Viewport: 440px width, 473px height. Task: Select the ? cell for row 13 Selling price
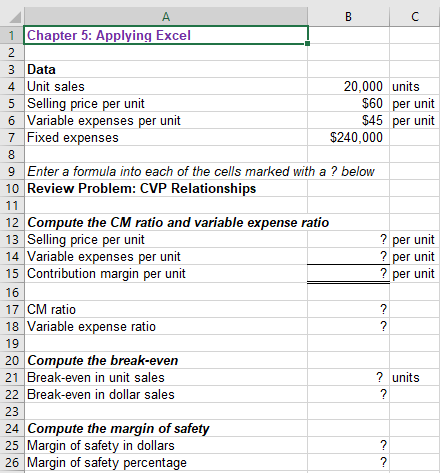click(x=348, y=239)
